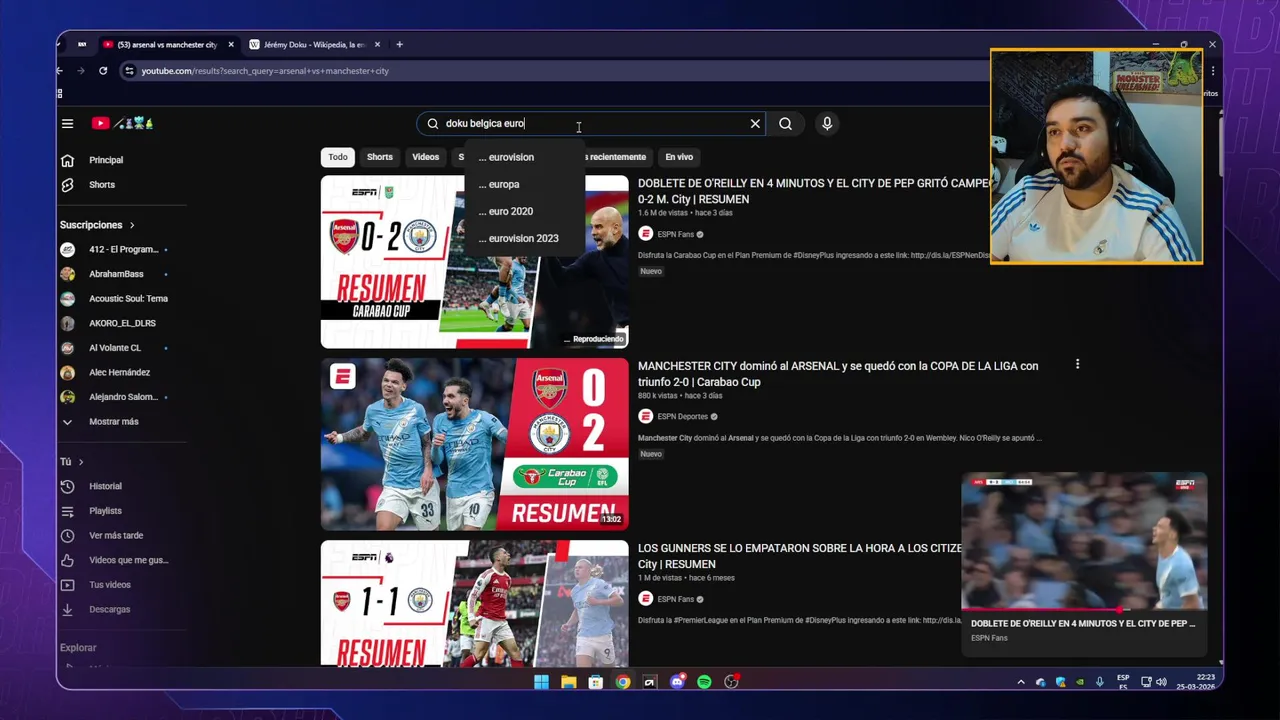Open the Chrome three-dot menu
The image size is (1280, 720).
pyautogui.click(x=1212, y=71)
